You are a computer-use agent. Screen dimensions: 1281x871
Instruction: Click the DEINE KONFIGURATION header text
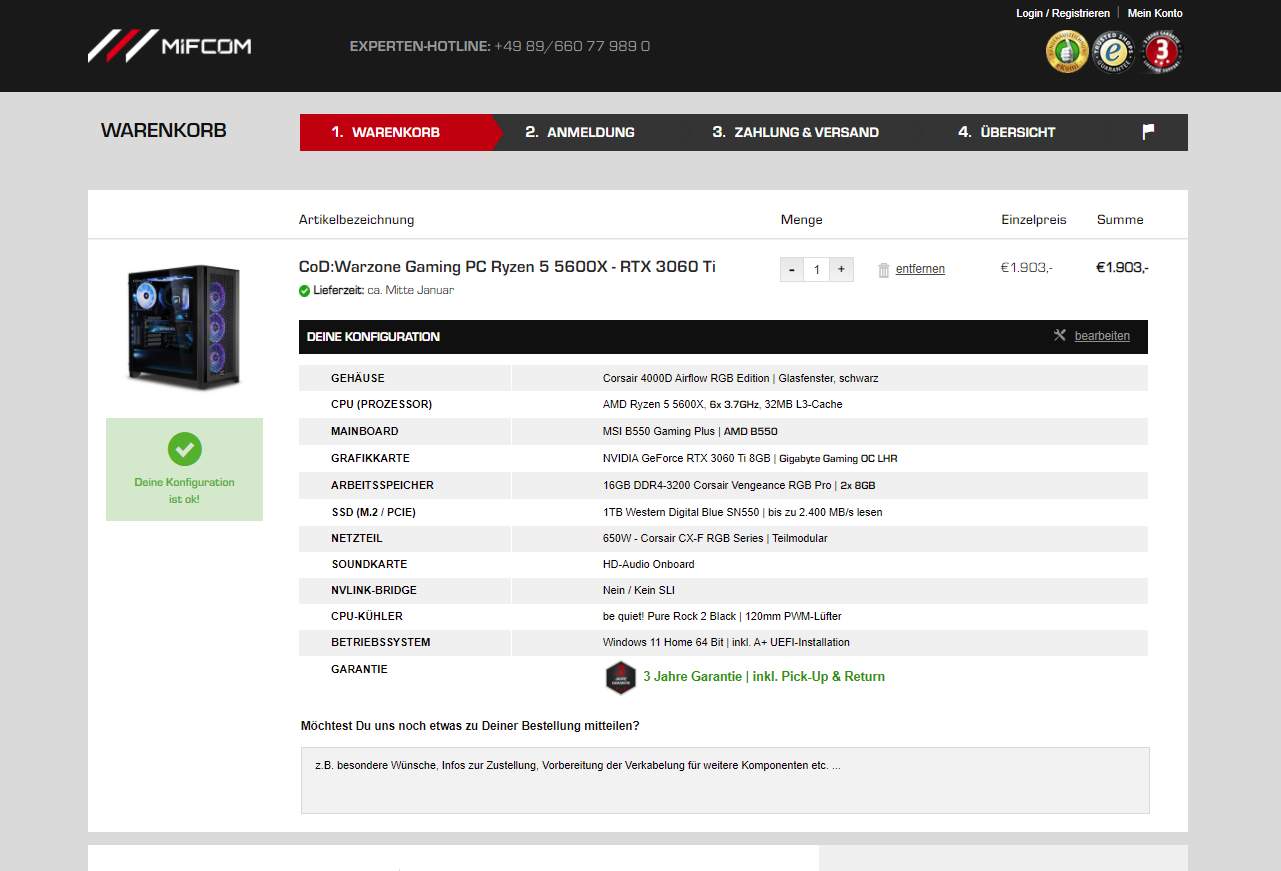click(373, 337)
